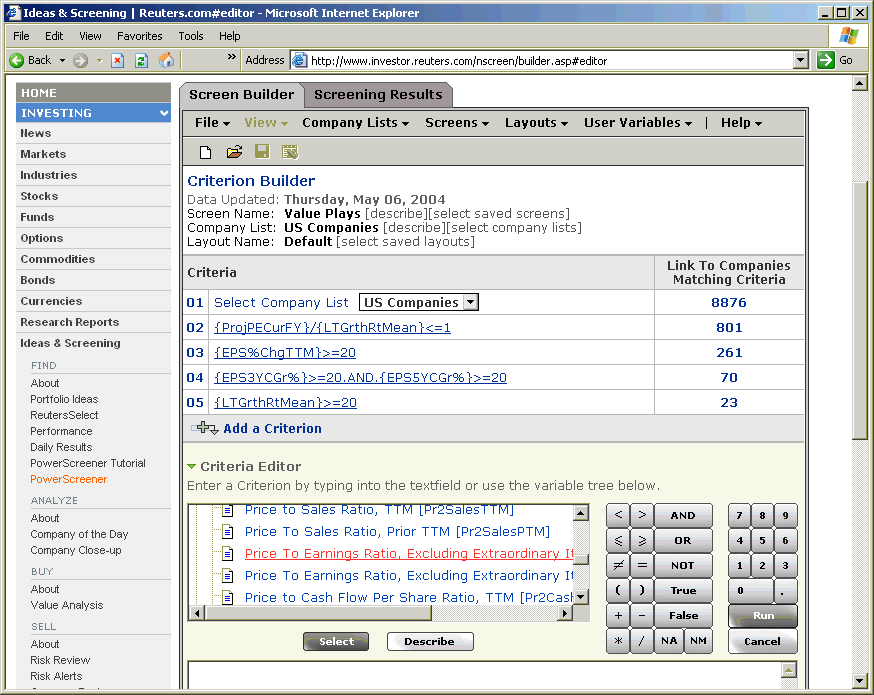Click the AND operator button
The image size is (874, 695).
[683, 516]
